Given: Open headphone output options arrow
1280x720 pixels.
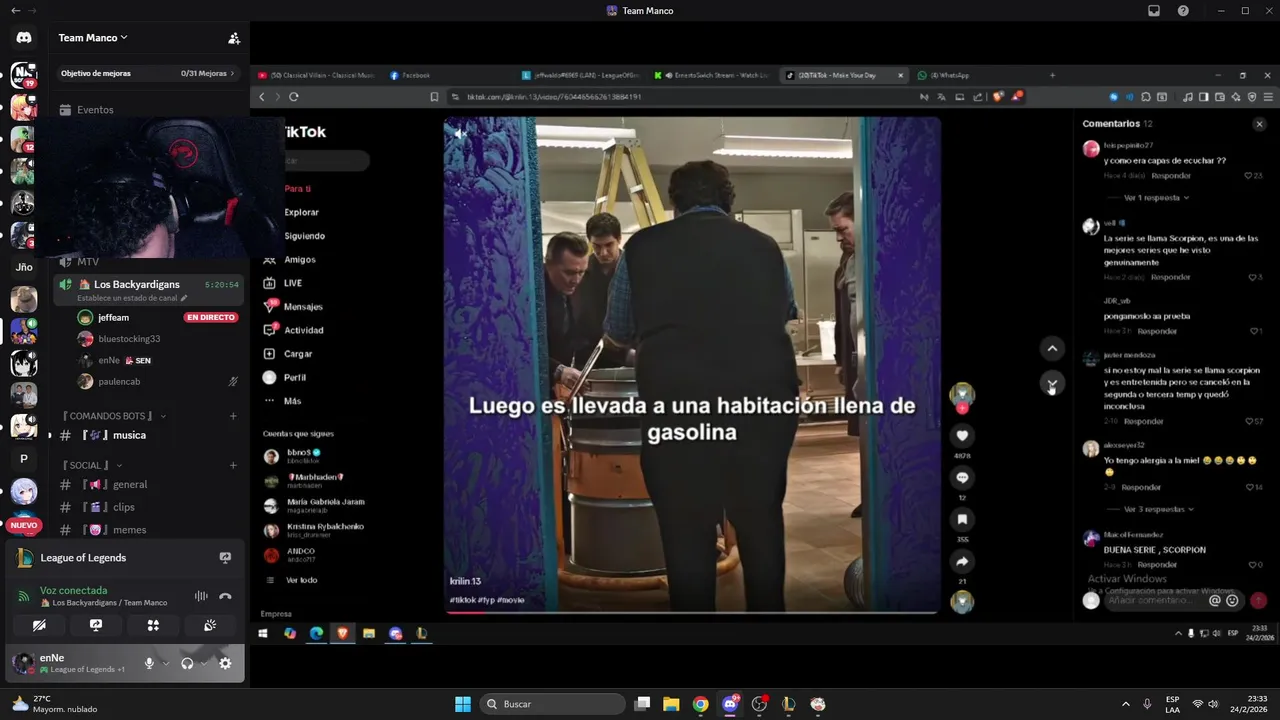Looking at the screenshot, I should (x=203, y=663).
